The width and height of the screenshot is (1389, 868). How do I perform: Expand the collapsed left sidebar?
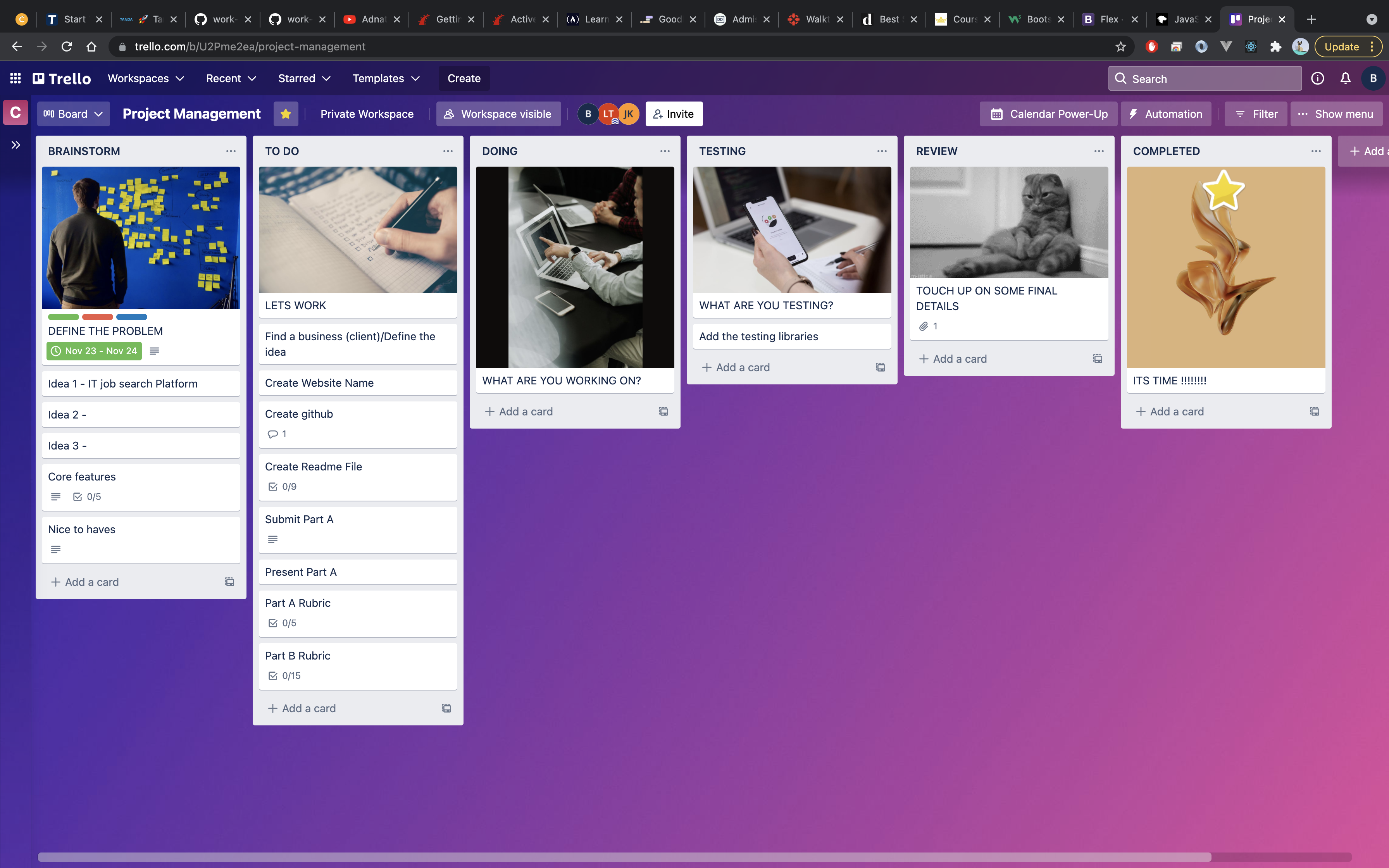pos(16,145)
